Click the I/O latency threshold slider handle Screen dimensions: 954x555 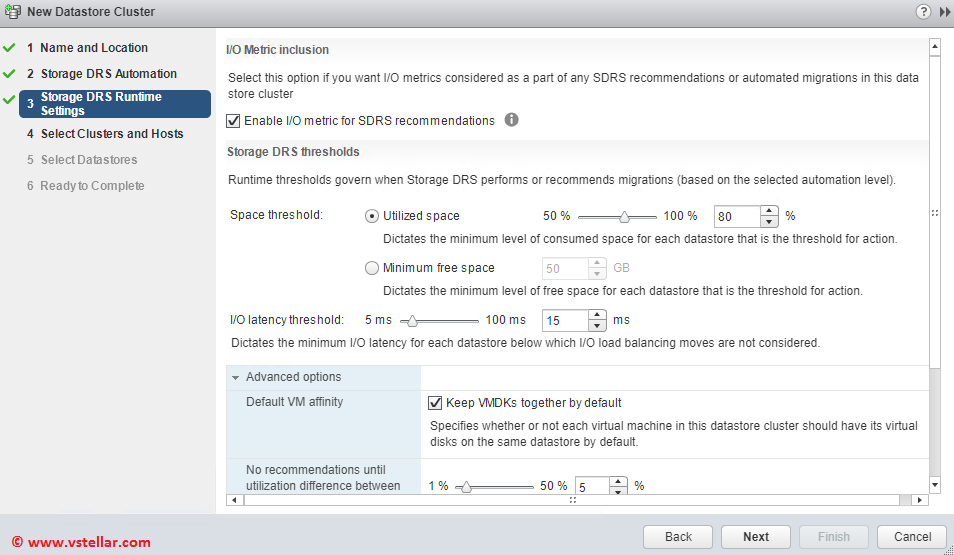pos(413,321)
